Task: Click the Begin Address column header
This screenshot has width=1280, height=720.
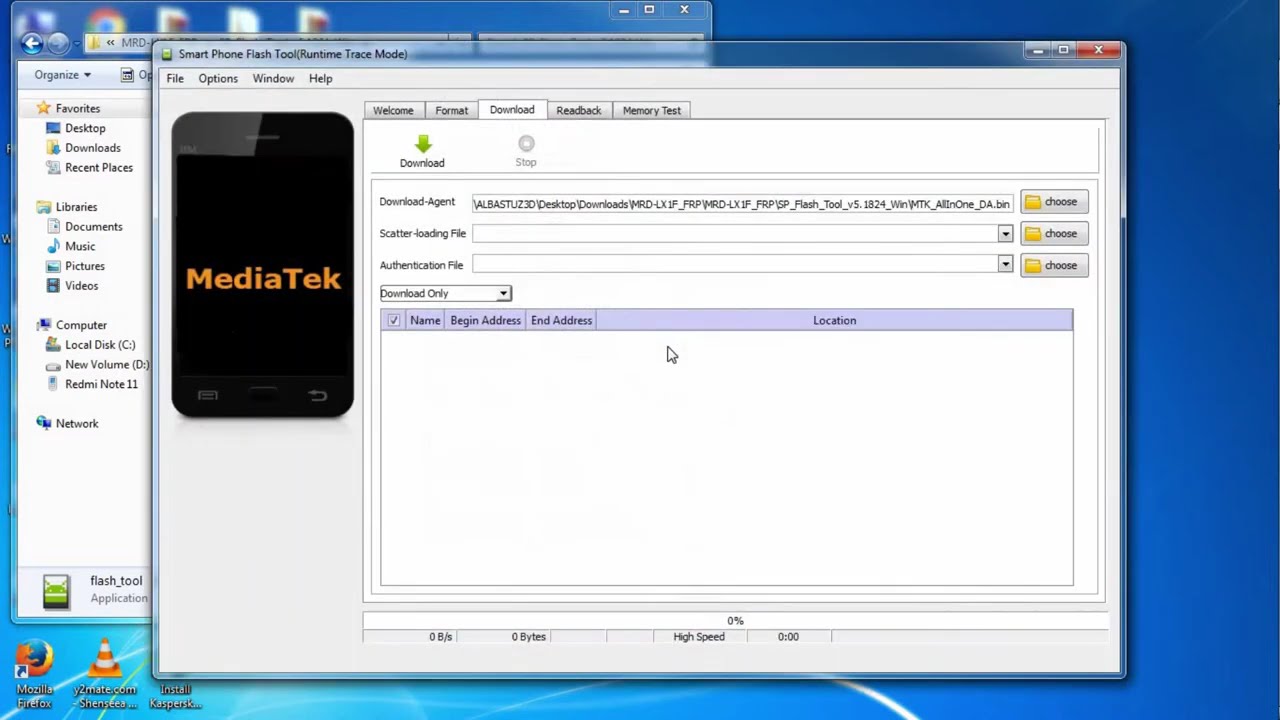Action: [485, 320]
